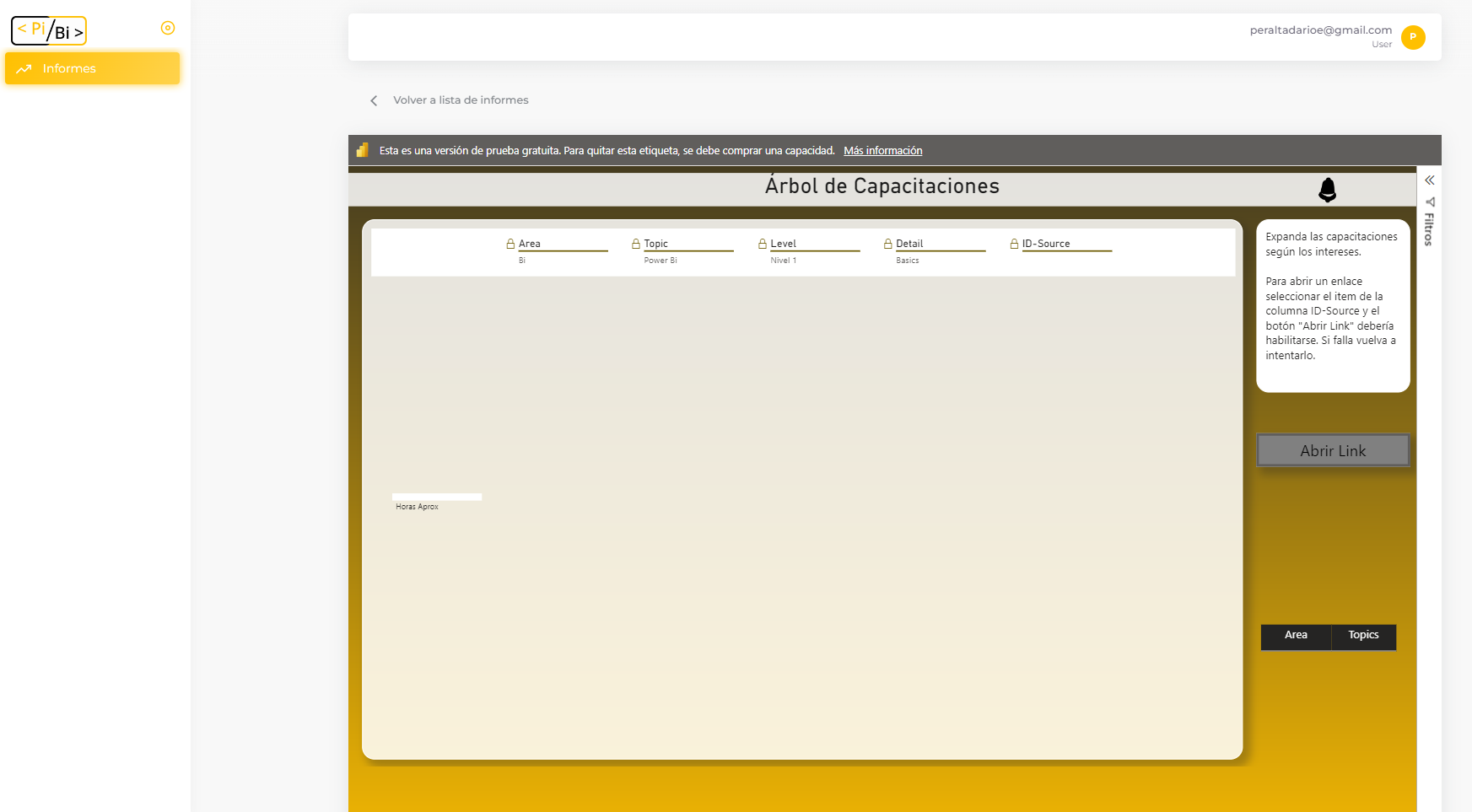Click the back chevron arrow
Viewport: 1472px width, 812px height.
pyautogui.click(x=374, y=100)
